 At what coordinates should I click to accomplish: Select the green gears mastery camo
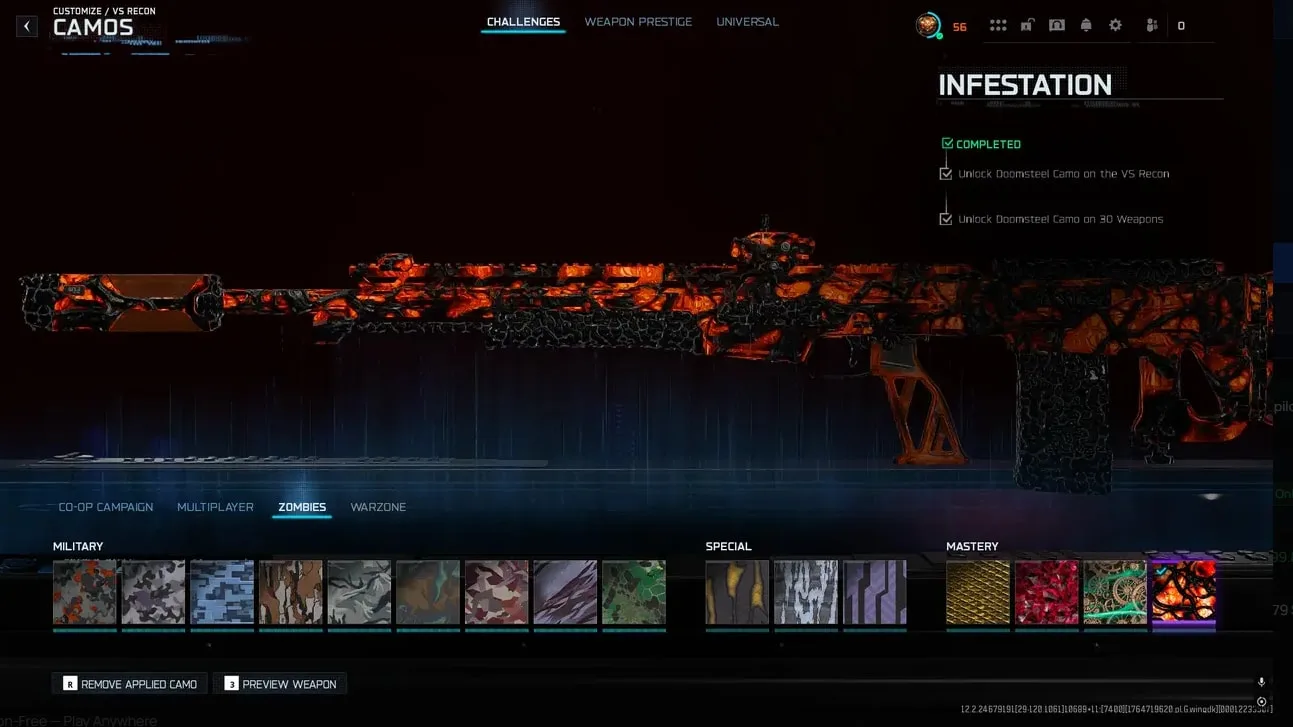pos(1115,592)
